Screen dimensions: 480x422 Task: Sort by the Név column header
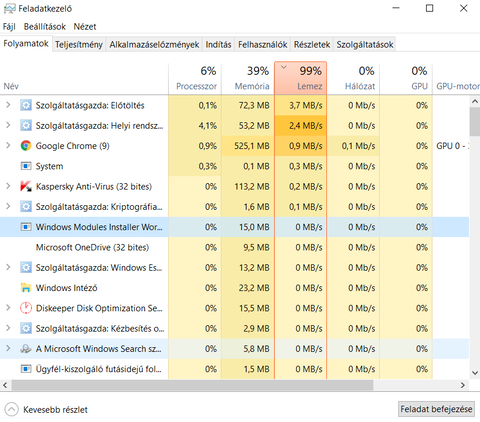[84, 78]
